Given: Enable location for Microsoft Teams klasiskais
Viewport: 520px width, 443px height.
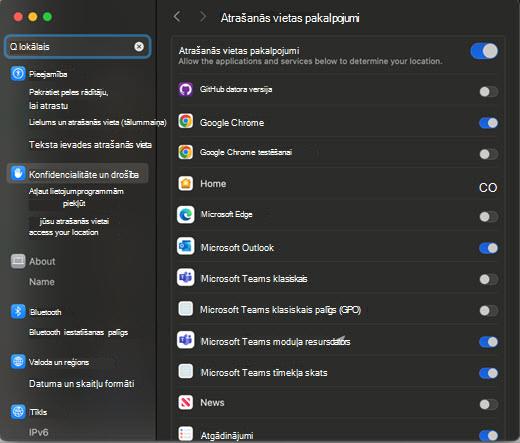Looking at the screenshot, I should (x=489, y=279).
